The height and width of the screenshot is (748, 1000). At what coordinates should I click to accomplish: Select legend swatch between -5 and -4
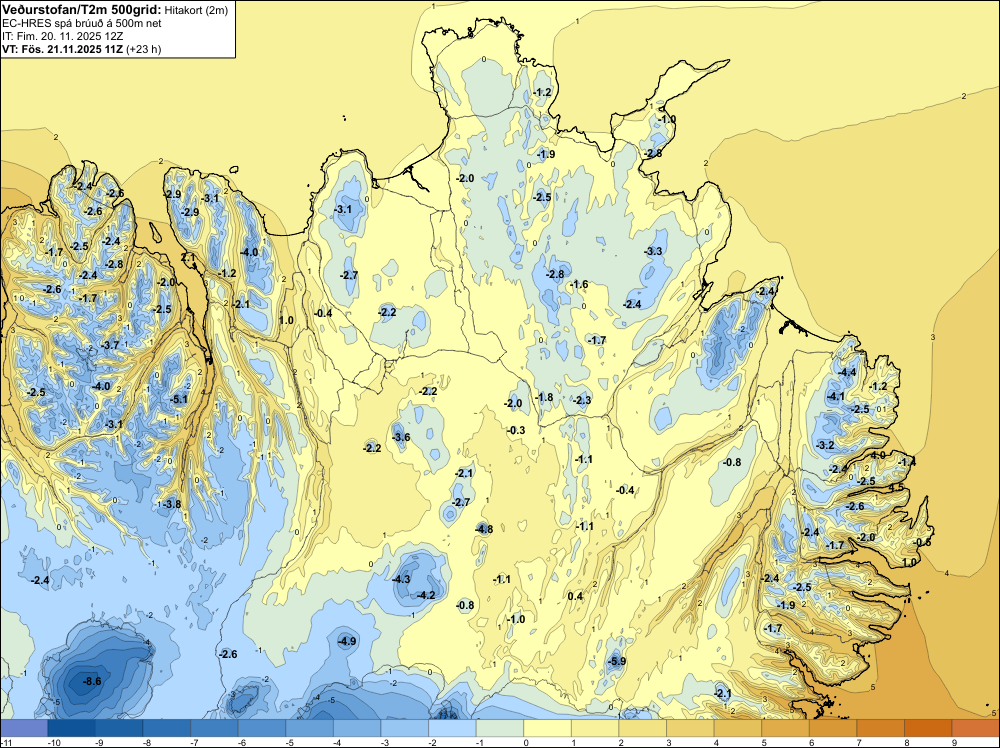tap(309, 728)
